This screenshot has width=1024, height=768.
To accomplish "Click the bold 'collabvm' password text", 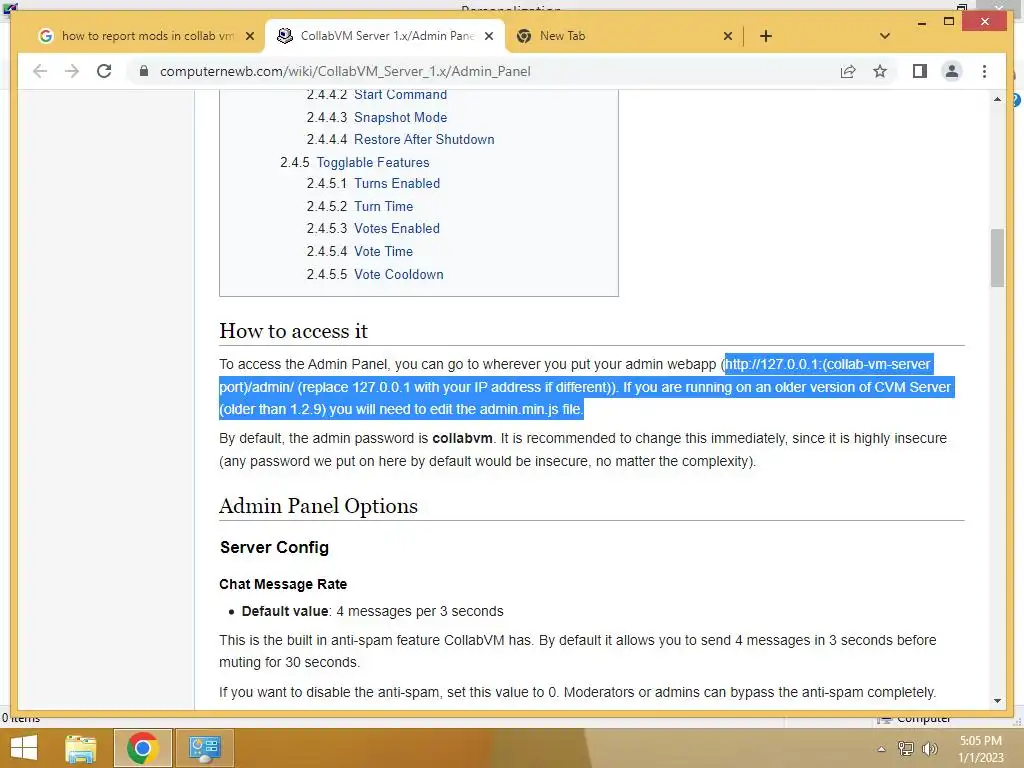I will tap(462, 438).
